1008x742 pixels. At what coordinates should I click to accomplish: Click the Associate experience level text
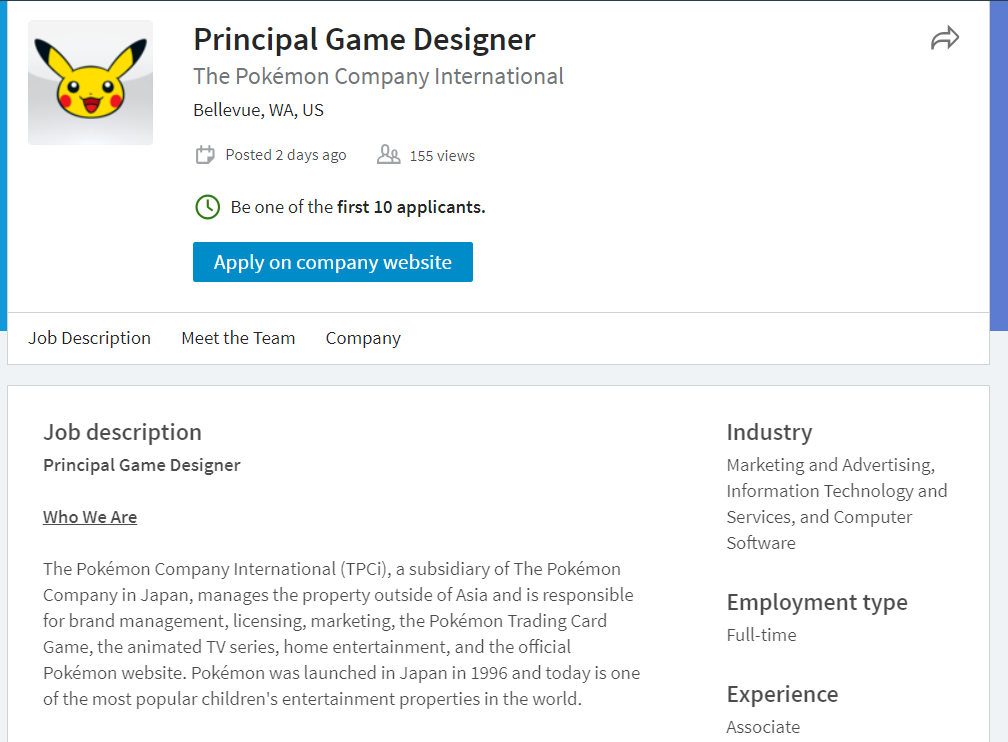pos(763,726)
